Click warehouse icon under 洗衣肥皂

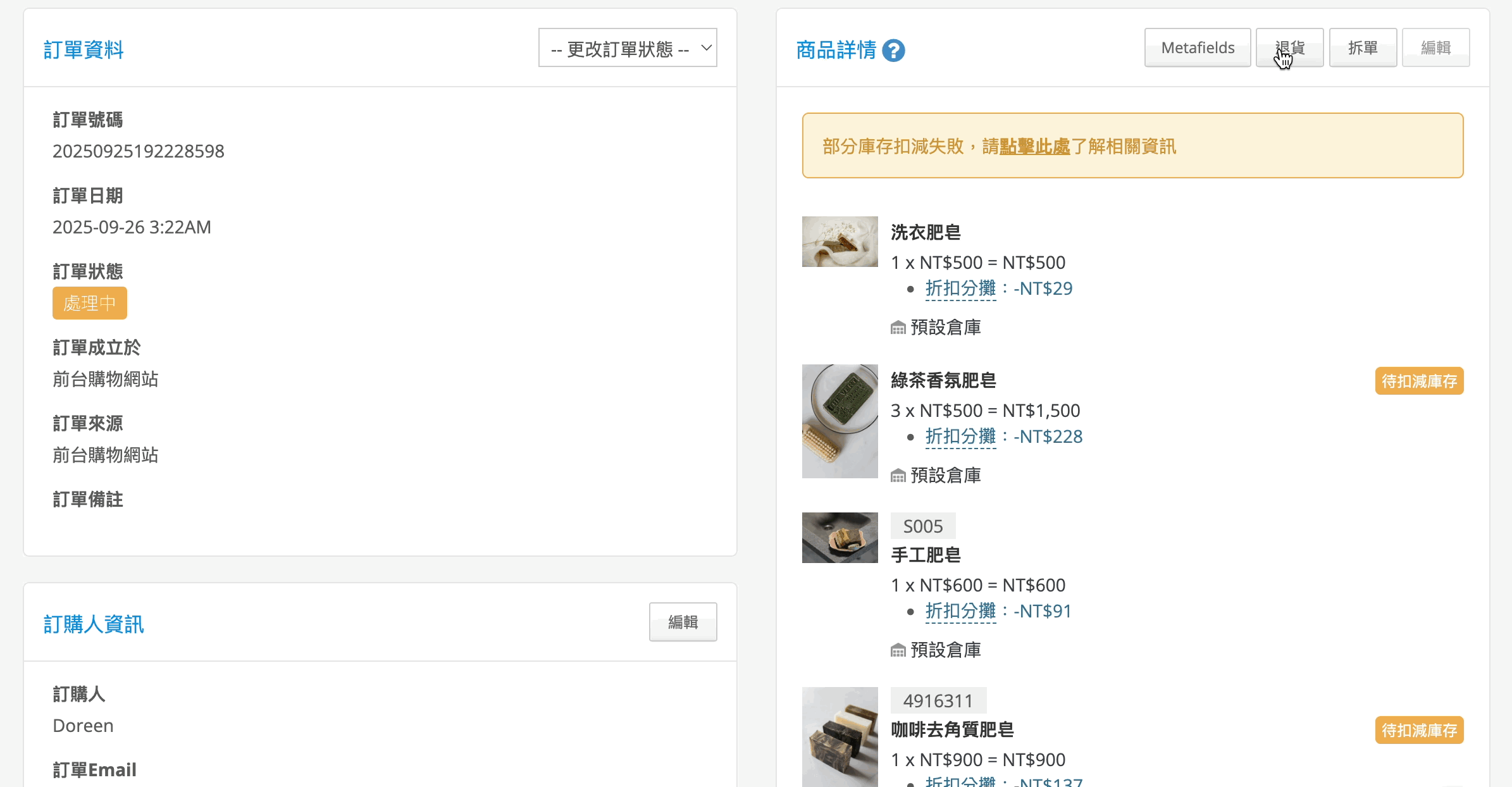tap(898, 328)
